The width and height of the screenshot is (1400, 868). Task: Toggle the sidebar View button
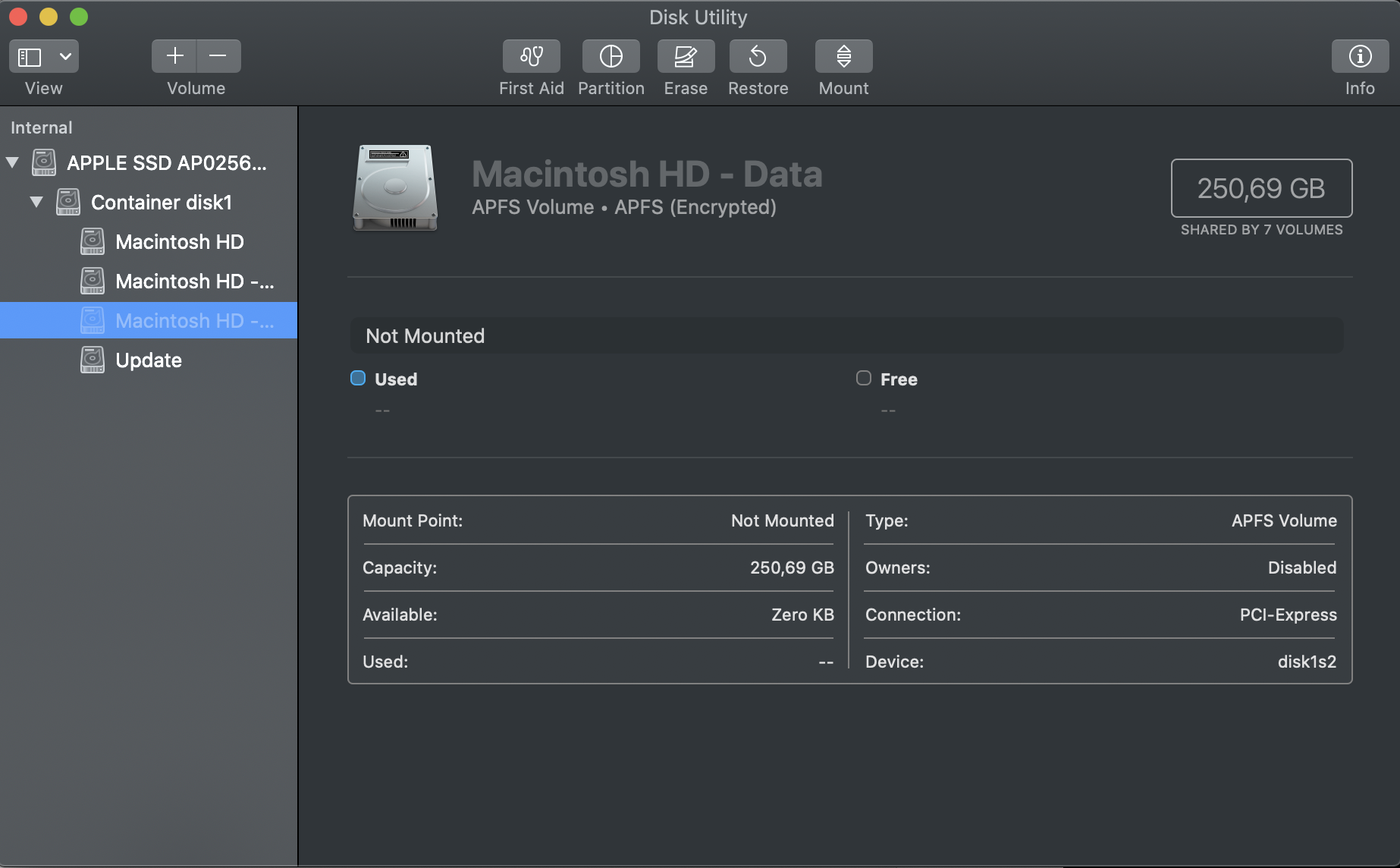point(30,57)
